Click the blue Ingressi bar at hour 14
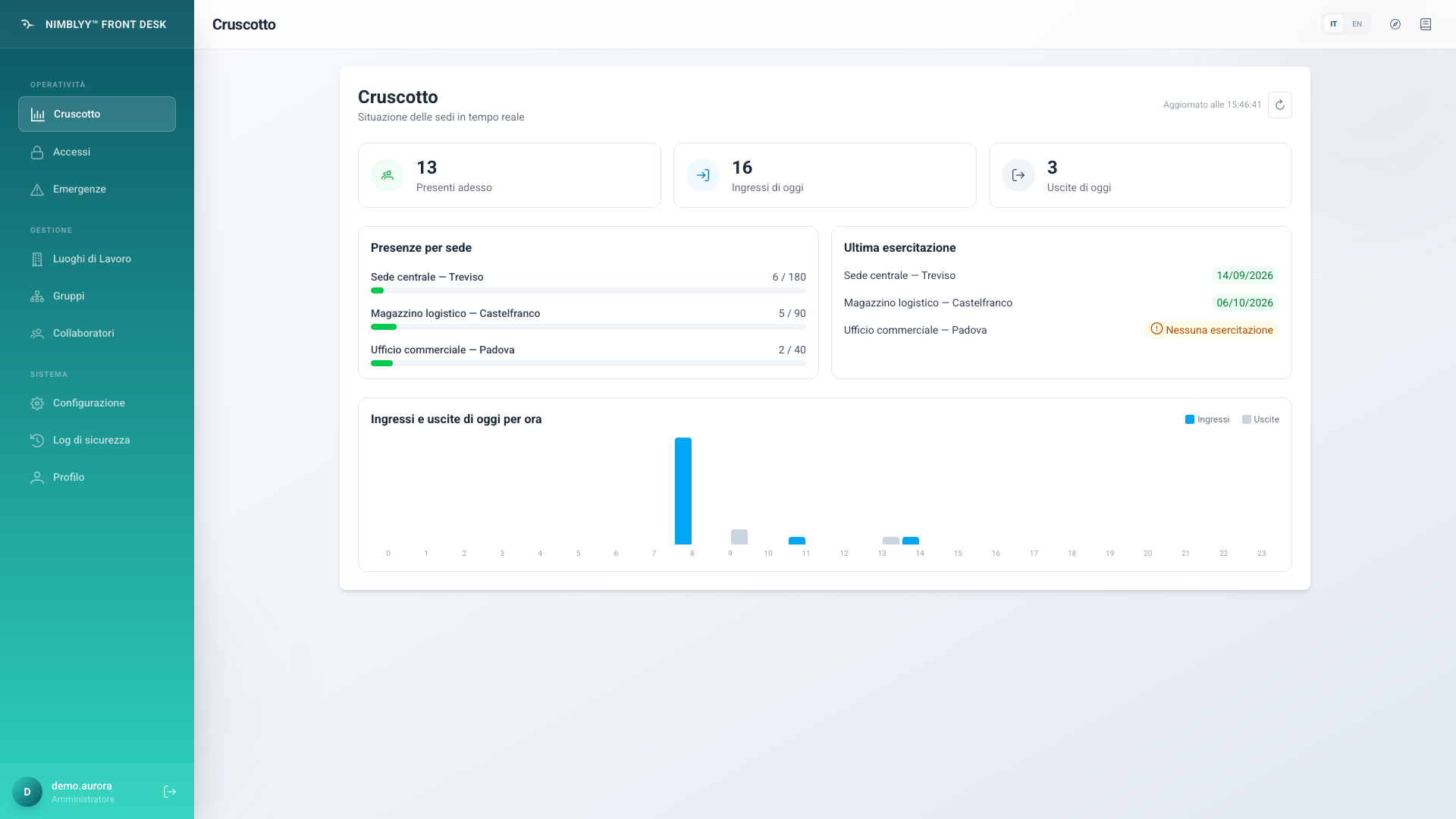Image resolution: width=1456 pixels, height=819 pixels. tap(911, 541)
